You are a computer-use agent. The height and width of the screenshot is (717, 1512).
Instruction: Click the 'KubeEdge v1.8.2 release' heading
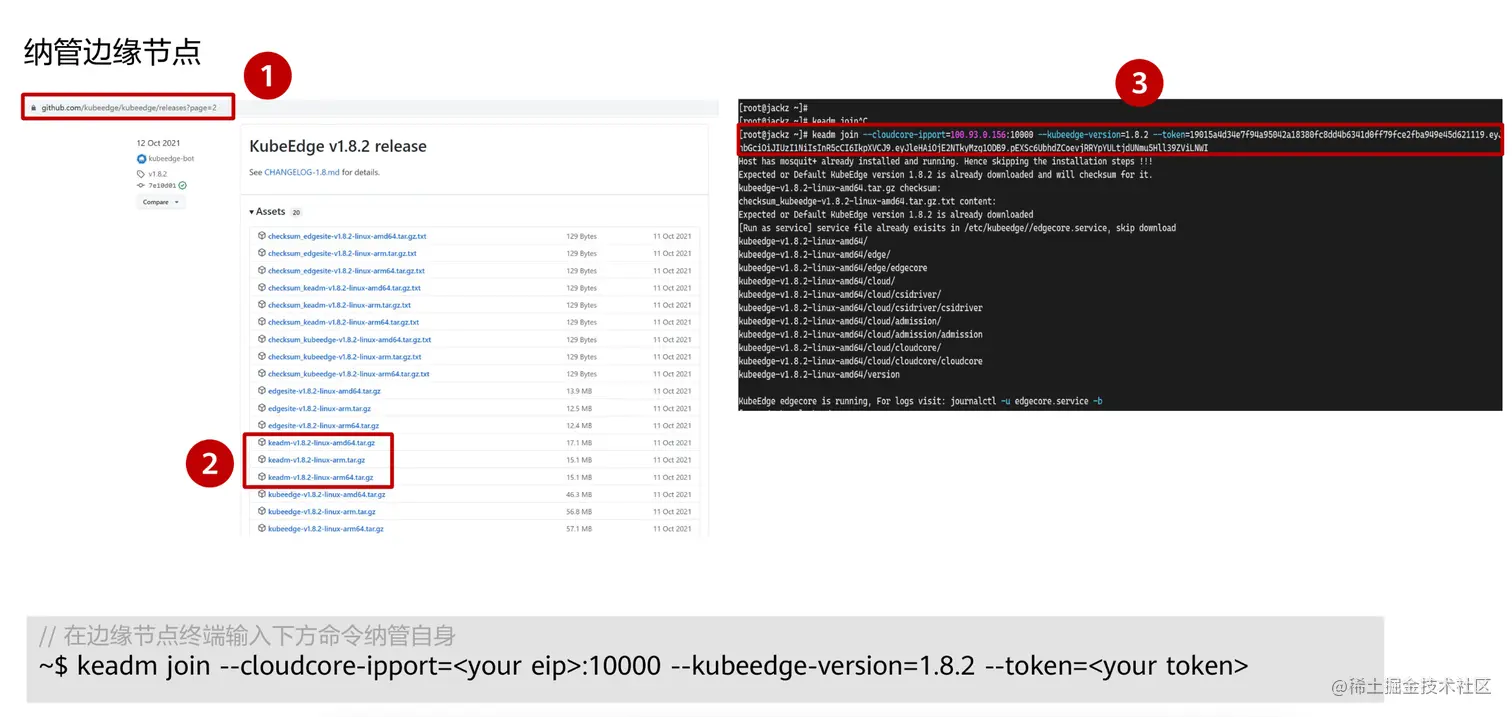click(x=338, y=146)
